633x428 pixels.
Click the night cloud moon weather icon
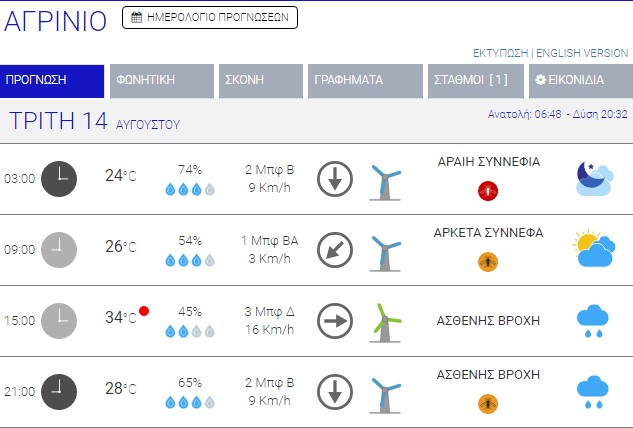tap(594, 178)
